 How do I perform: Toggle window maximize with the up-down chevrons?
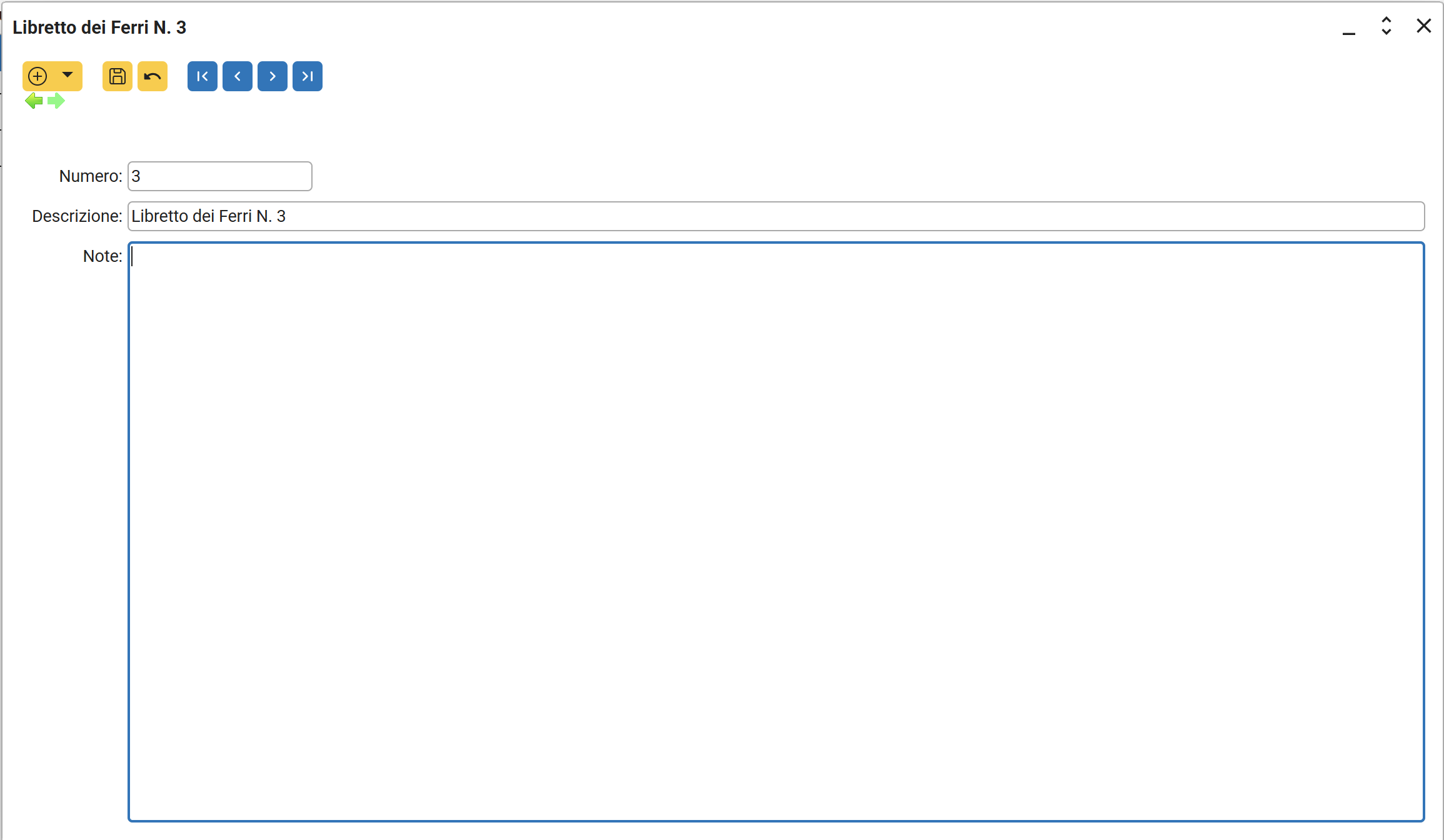(1386, 26)
